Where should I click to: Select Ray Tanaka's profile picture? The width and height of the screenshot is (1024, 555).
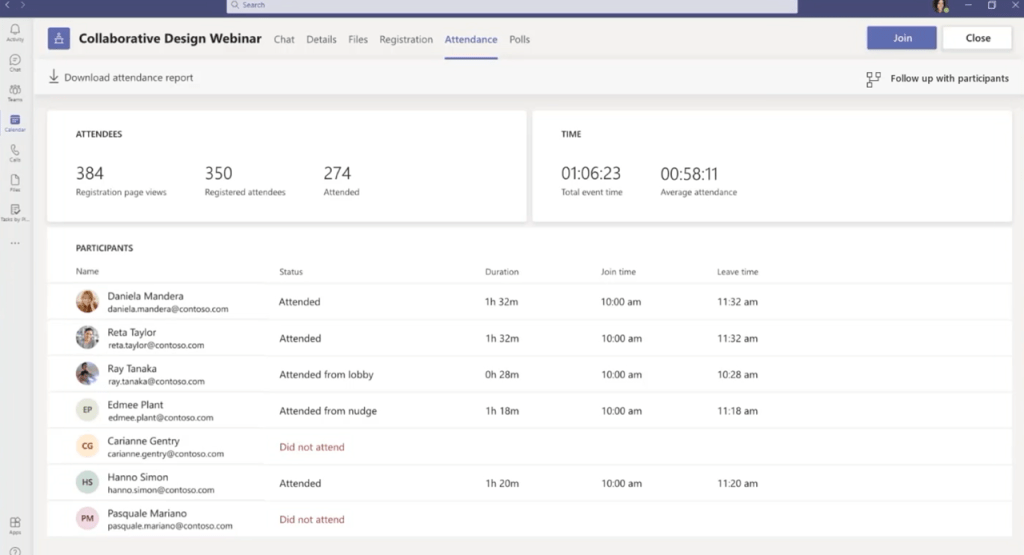tap(87, 374)
